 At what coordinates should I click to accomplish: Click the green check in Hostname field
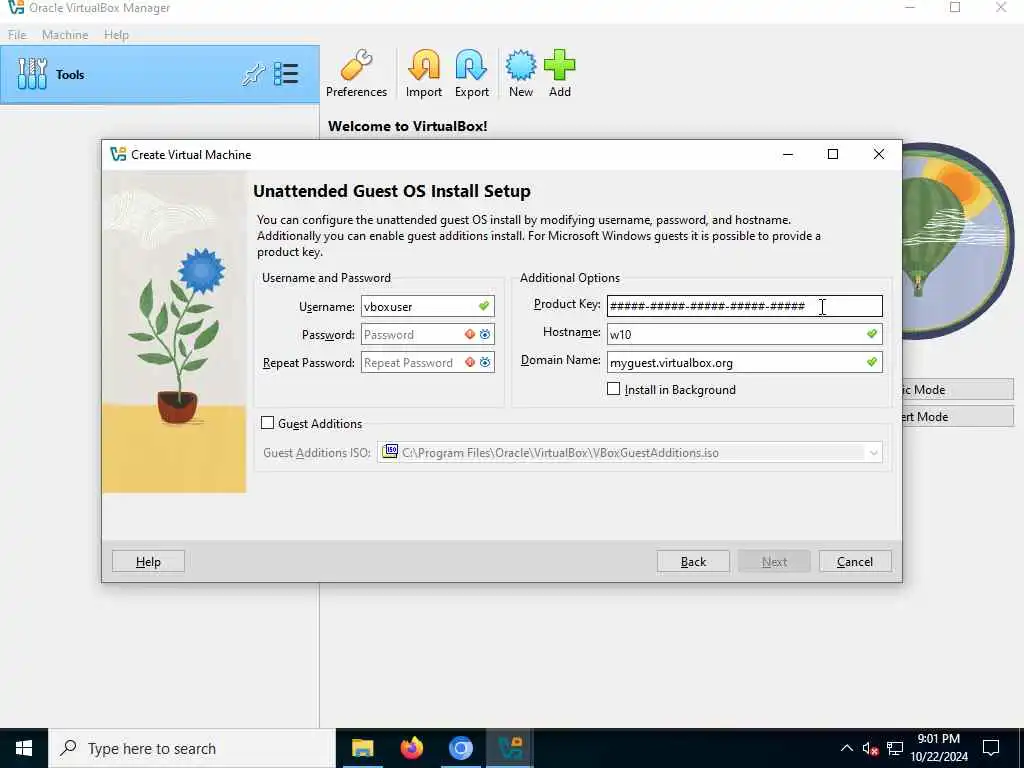pyautogui.click(x=872, y=334)
